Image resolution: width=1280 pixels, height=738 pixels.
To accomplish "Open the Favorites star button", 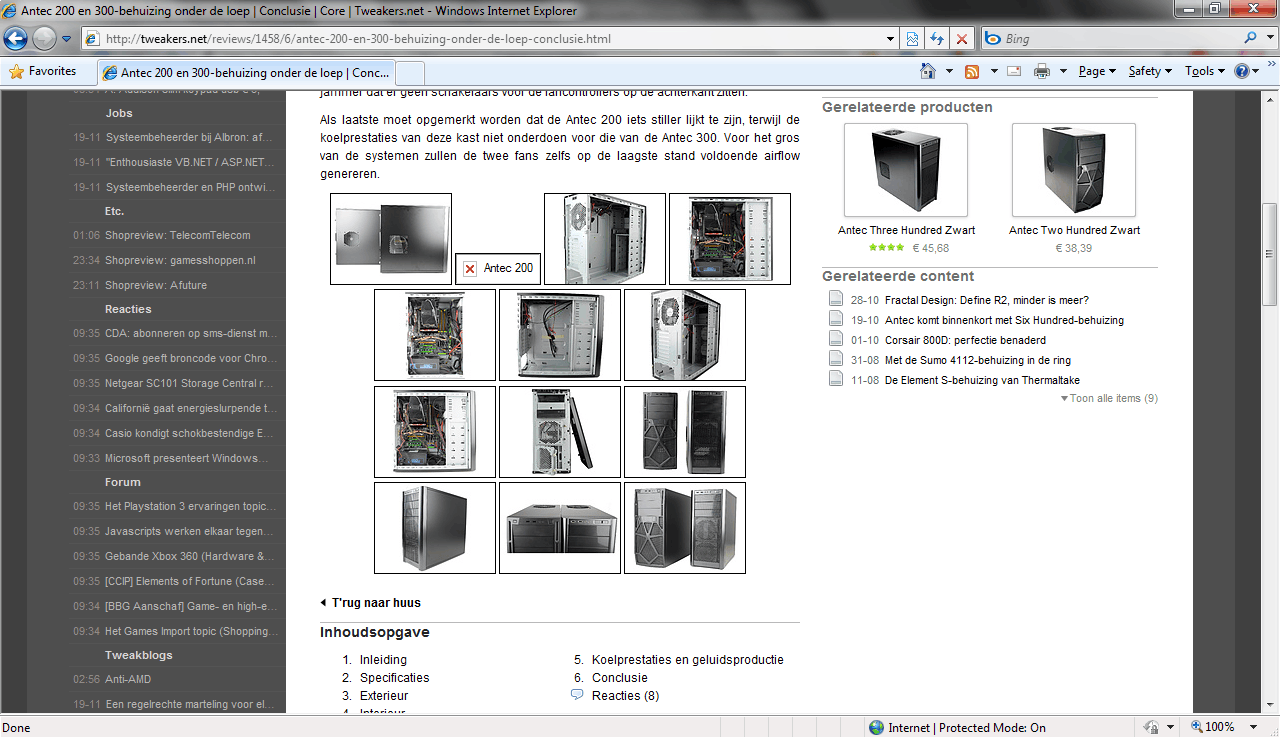I will click(43, 71).
